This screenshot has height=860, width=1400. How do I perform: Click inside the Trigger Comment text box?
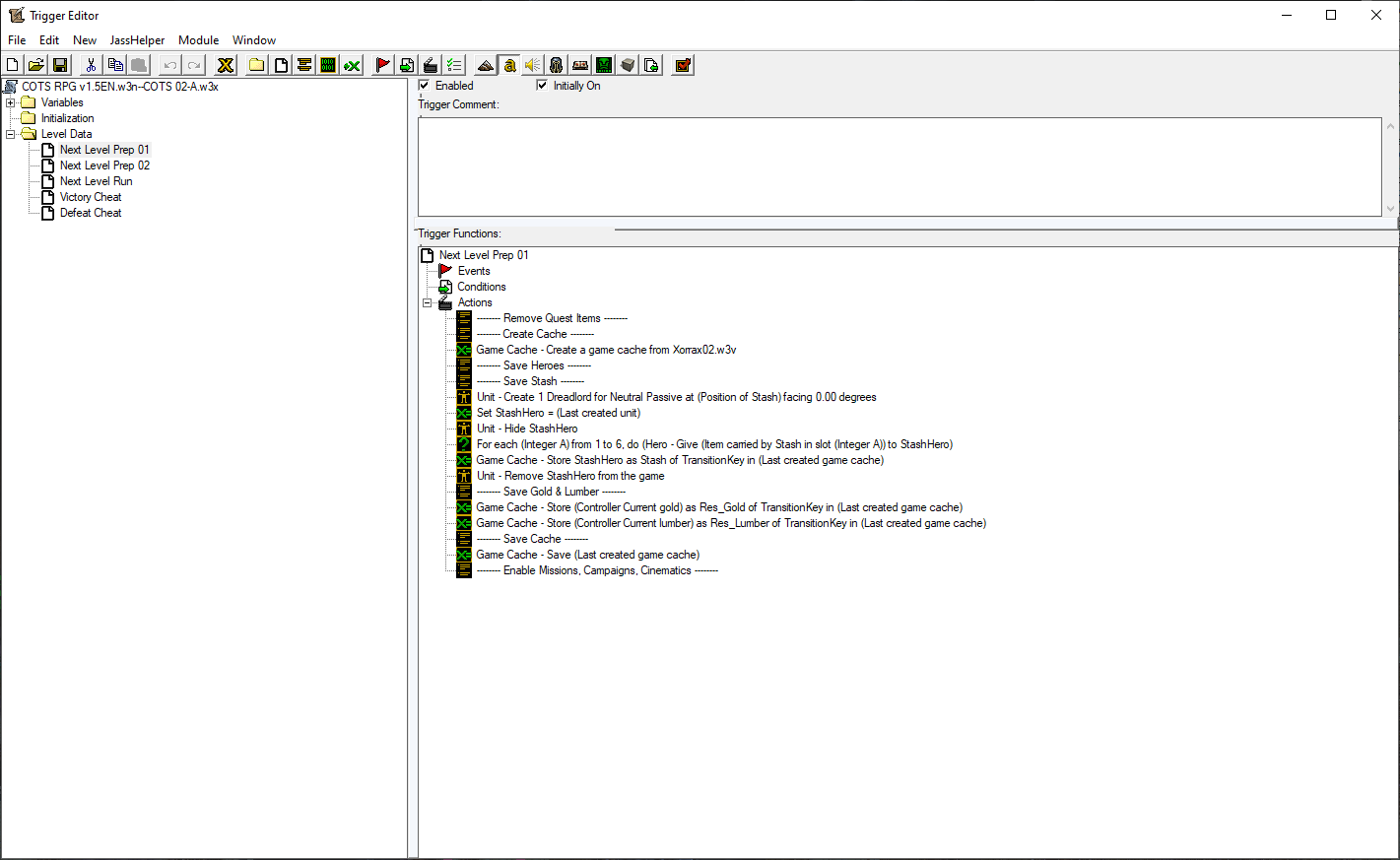tap(900, 166)
